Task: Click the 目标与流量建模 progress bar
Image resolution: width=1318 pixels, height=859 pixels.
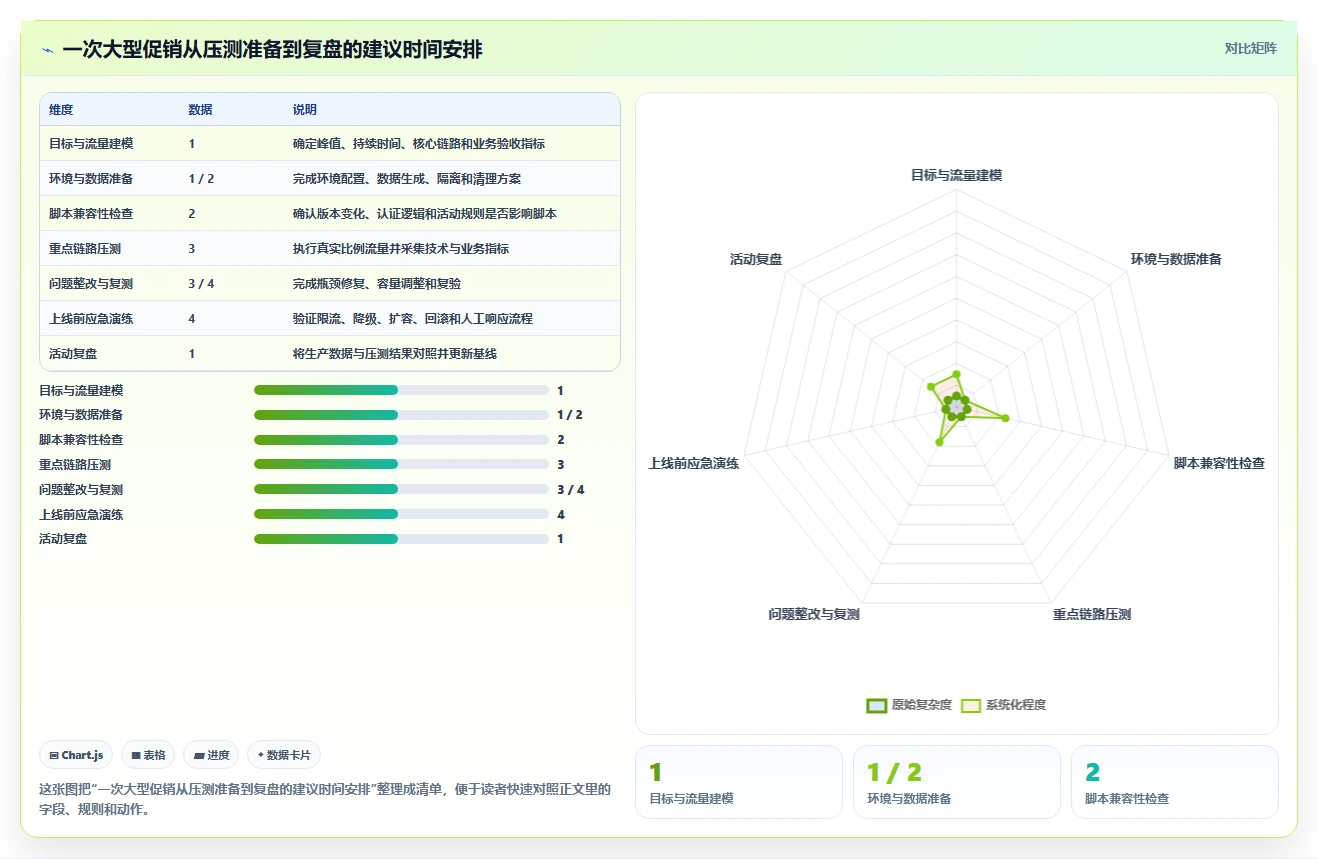Action: tap(401, 390)
